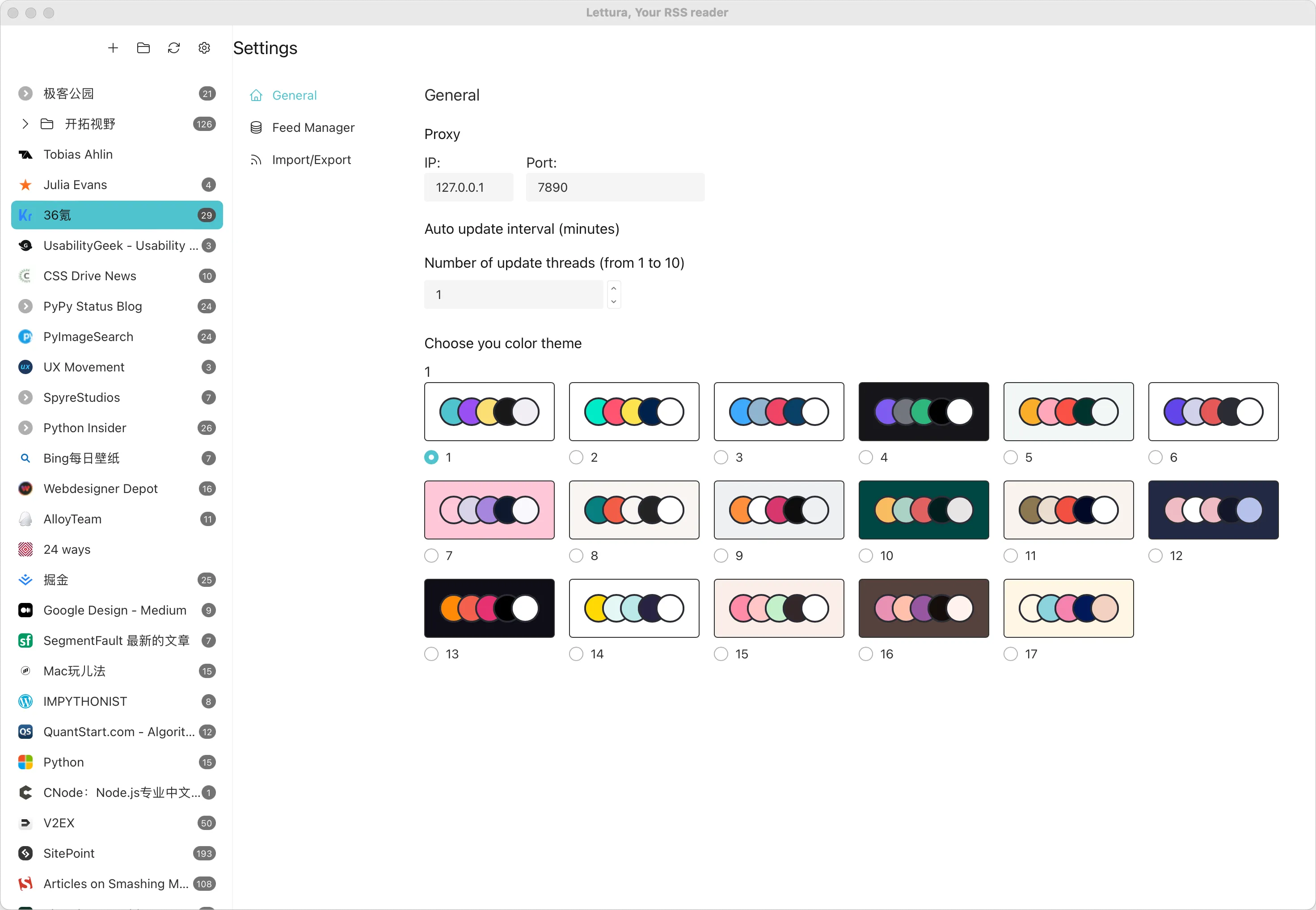
Task: Click the Import/Export RSS icon
Action: (x=256, y=160)
